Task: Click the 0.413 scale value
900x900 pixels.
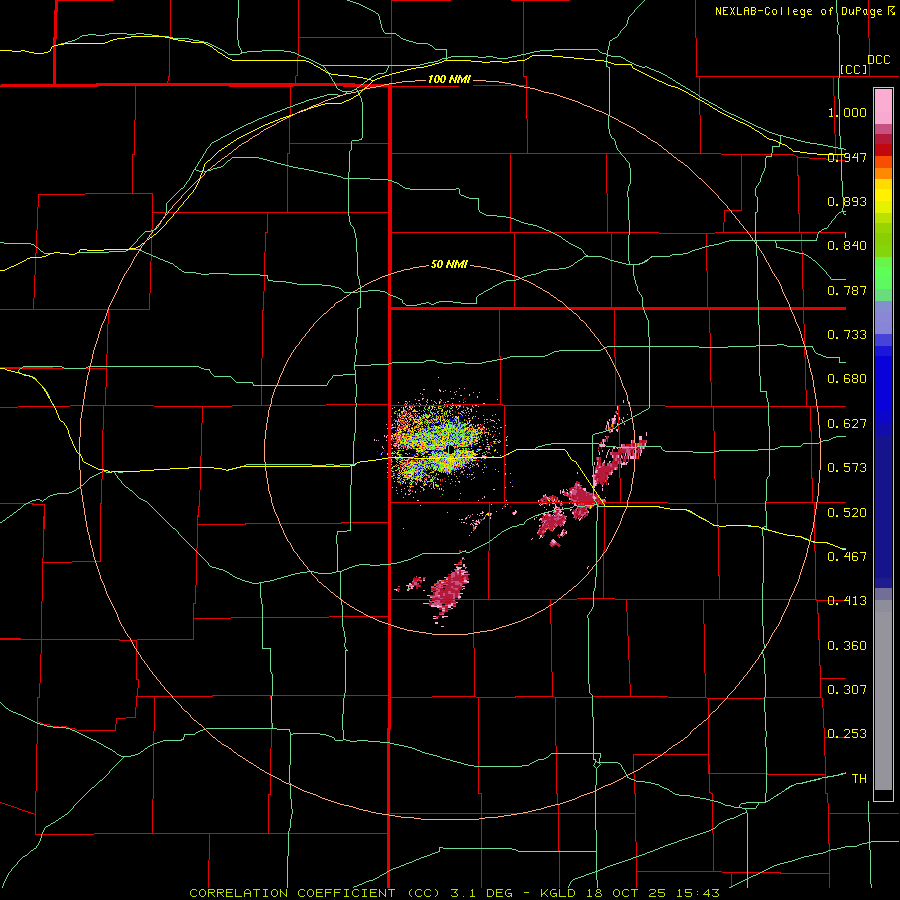Action: (847, 601)
